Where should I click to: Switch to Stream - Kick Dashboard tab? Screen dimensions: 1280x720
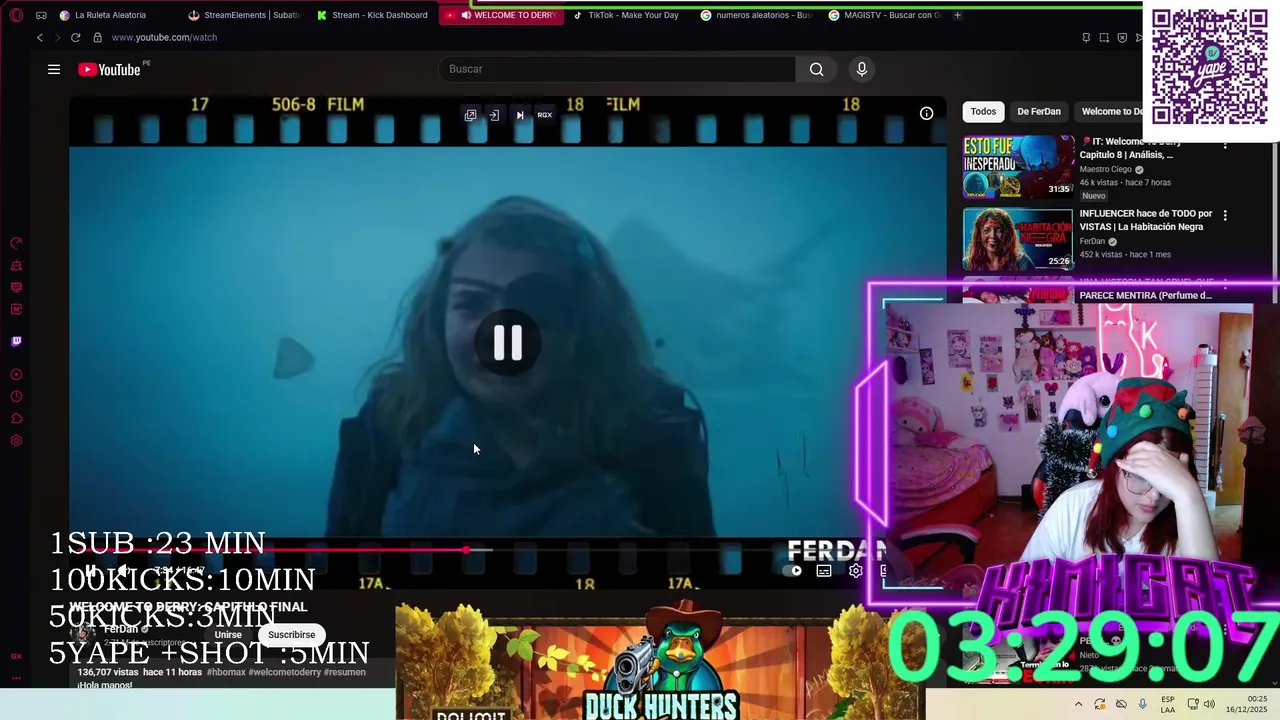[372, 15]
